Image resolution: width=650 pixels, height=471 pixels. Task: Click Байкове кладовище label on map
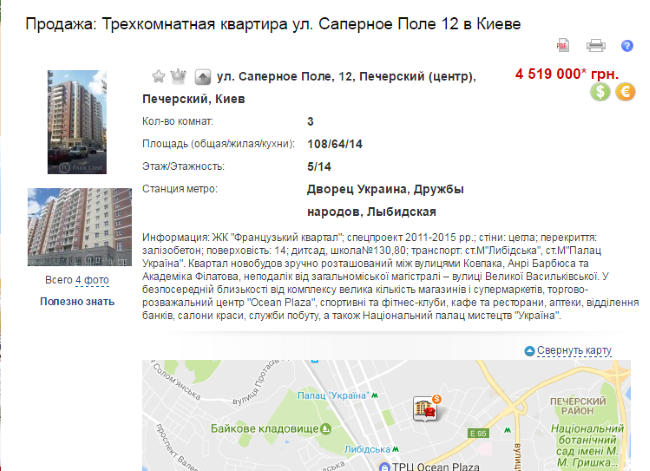pos(271,429)
